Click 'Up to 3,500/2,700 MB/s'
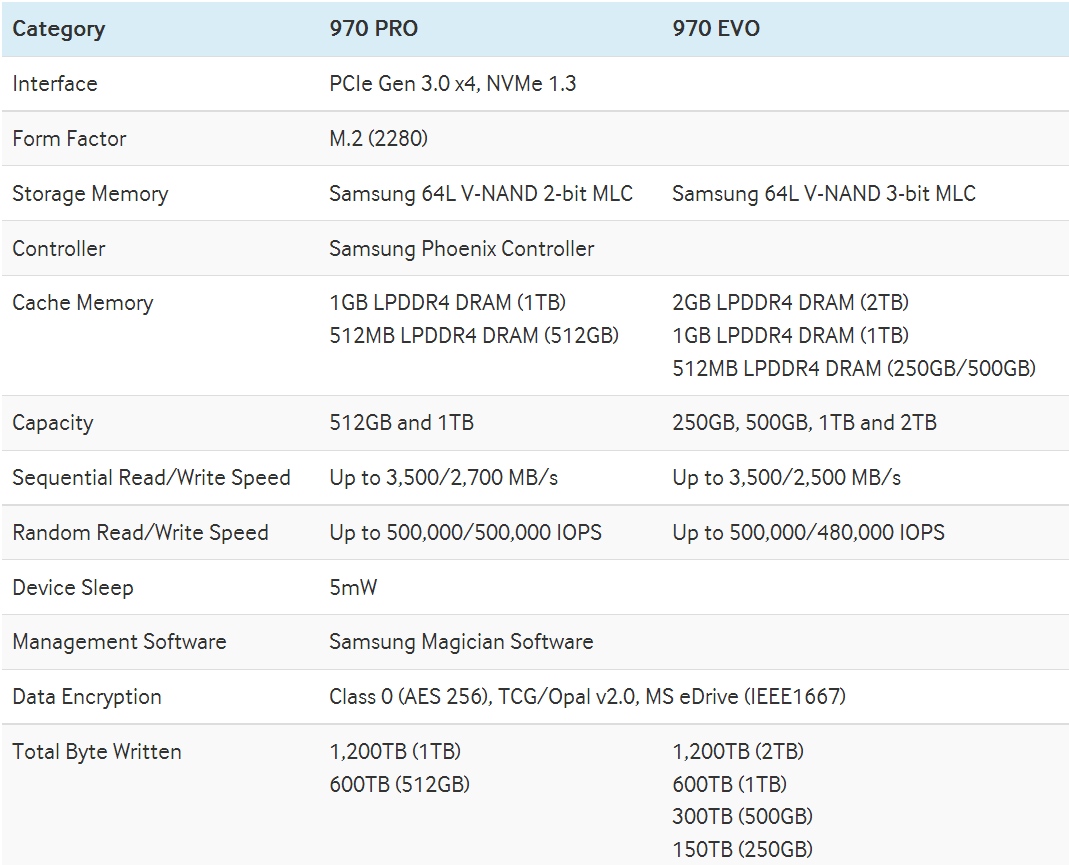 tap(443, 478)
